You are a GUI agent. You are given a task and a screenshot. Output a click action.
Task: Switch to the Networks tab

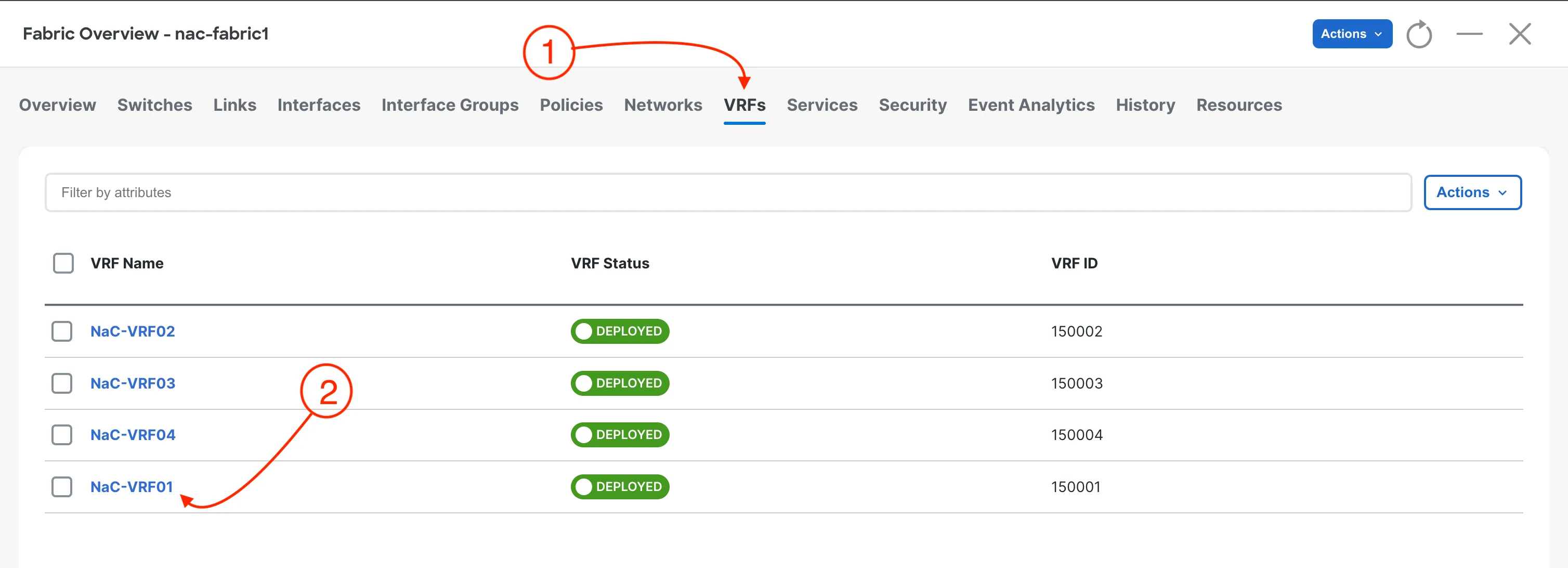point(663,105)
